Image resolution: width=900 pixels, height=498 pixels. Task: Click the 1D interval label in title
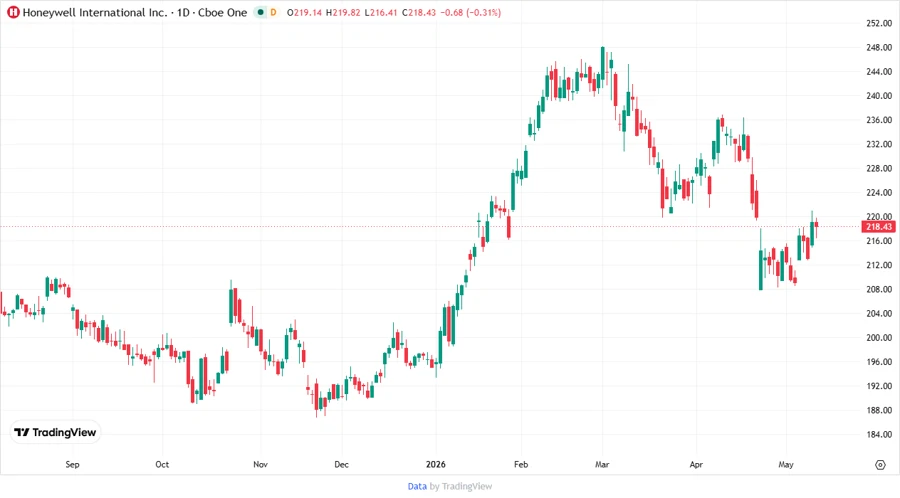coord(183,12)
